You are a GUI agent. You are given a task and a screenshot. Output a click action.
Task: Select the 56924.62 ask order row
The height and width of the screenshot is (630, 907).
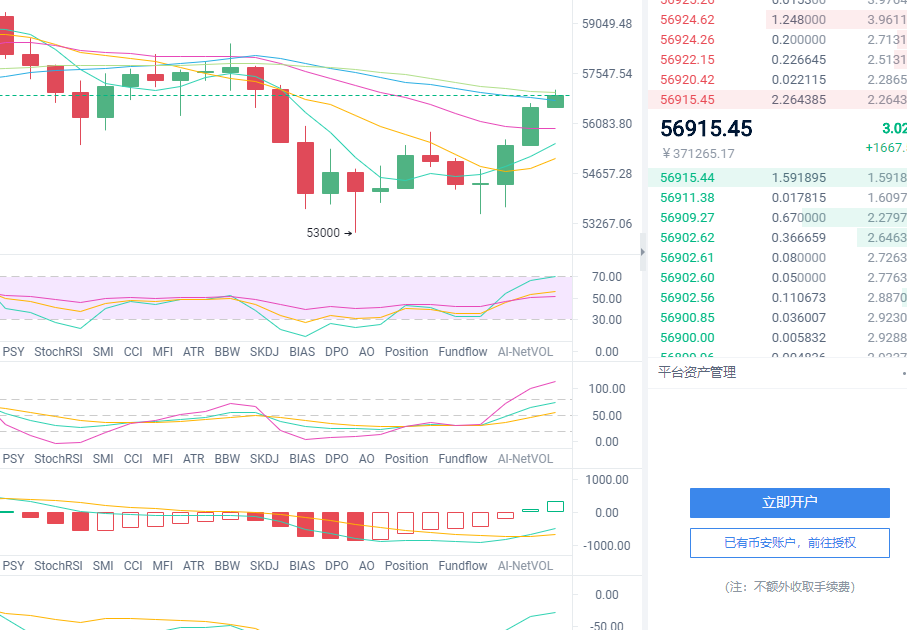[x=777, y=20]
